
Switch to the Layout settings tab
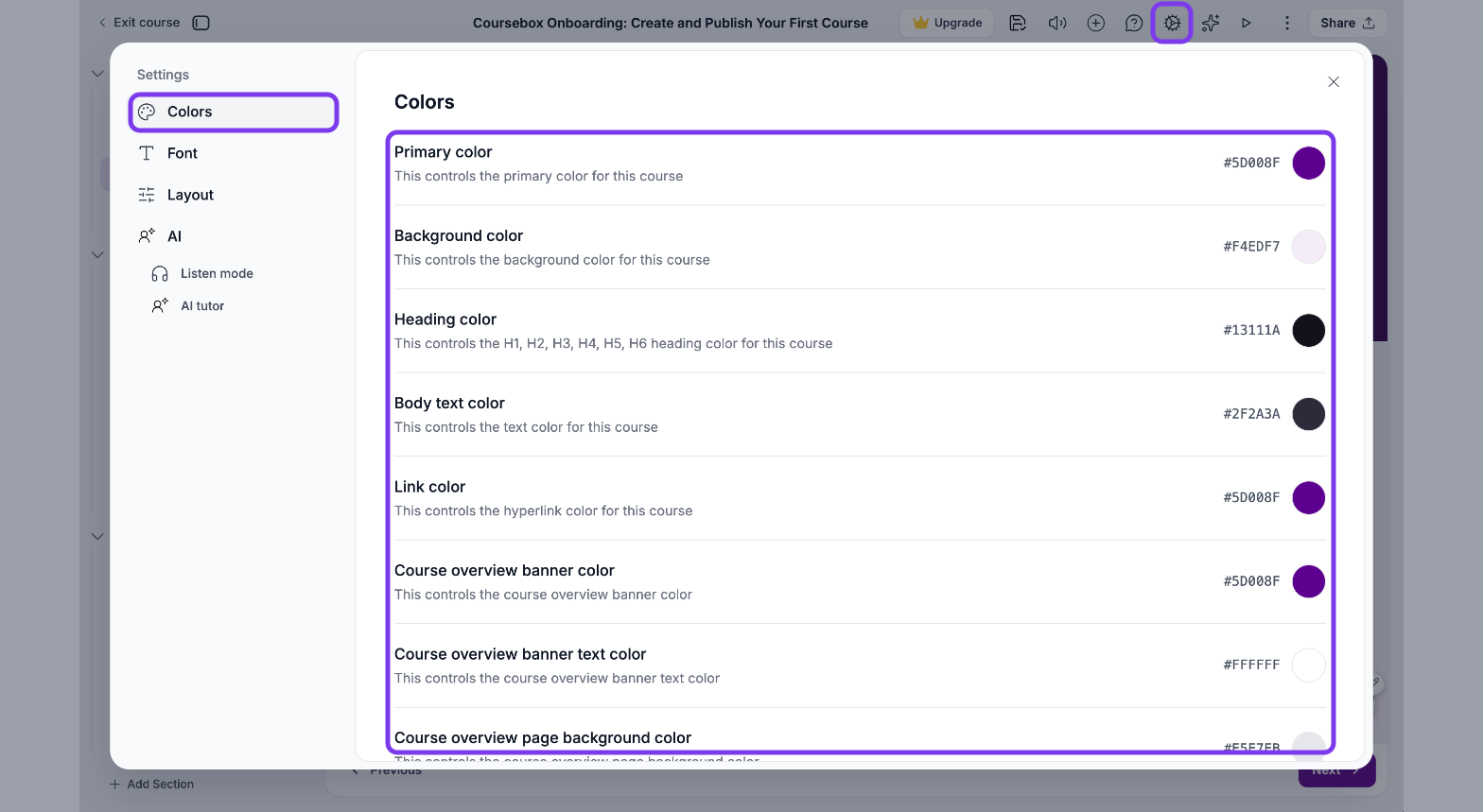click(x=234, y=195)
